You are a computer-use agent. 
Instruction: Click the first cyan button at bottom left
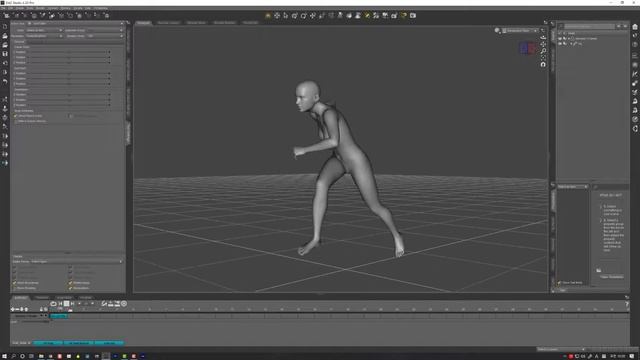pyautogui.click(x=48, y=343)
